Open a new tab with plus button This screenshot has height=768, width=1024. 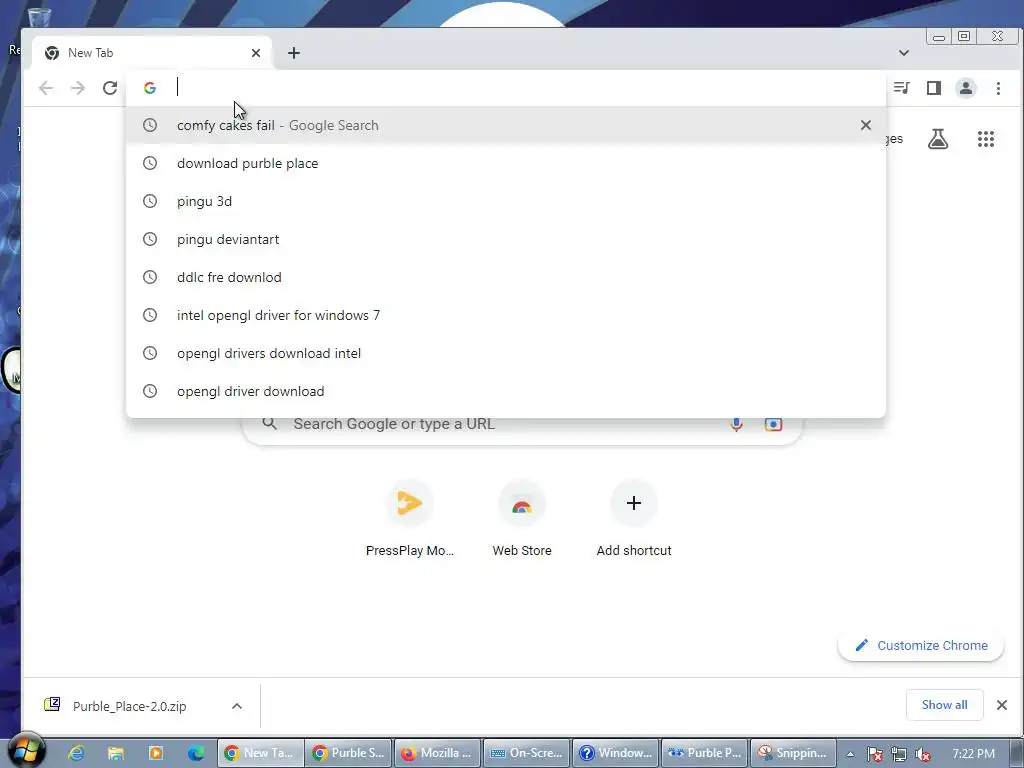coord(294,53)
